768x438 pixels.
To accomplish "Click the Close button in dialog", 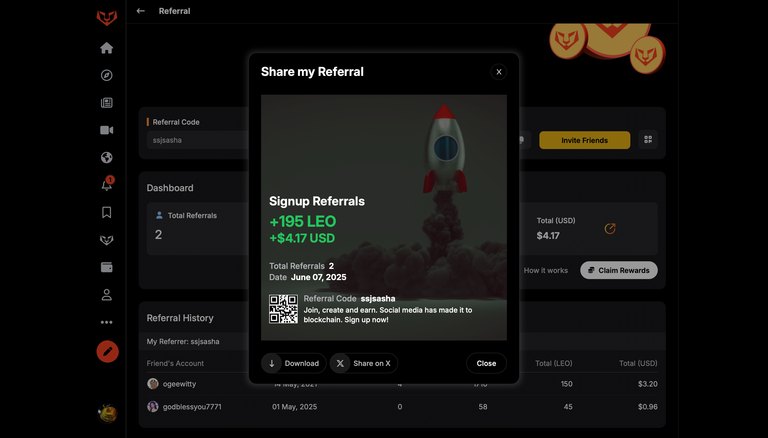I will 486,364.
